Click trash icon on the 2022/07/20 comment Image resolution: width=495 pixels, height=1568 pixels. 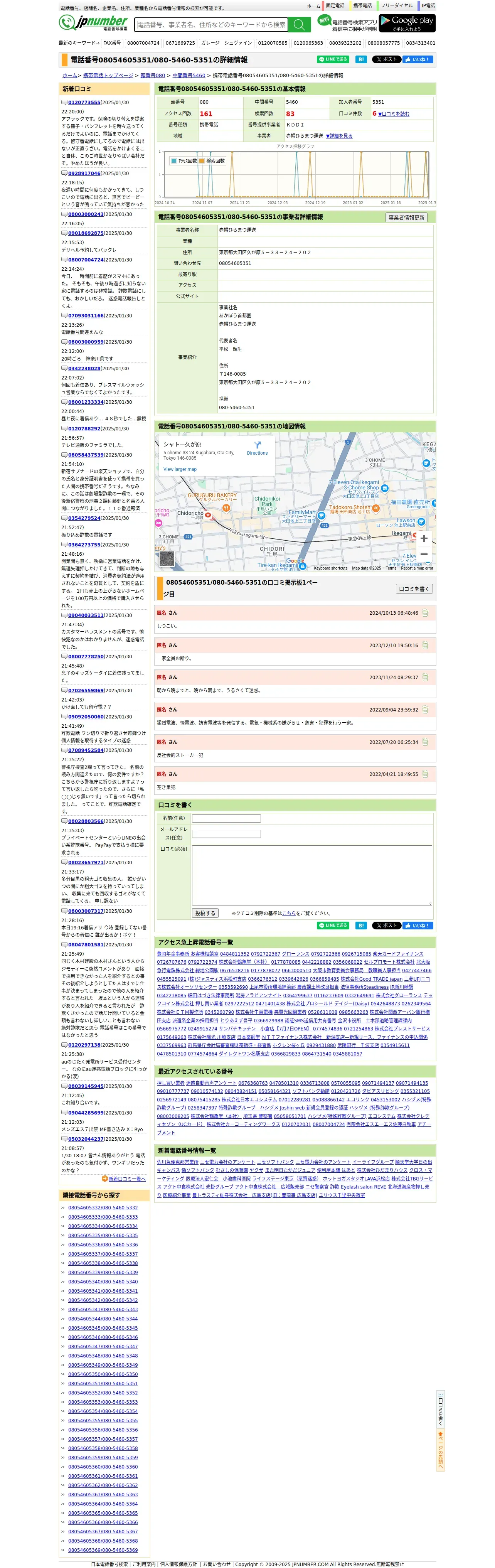tap(425, 742)
